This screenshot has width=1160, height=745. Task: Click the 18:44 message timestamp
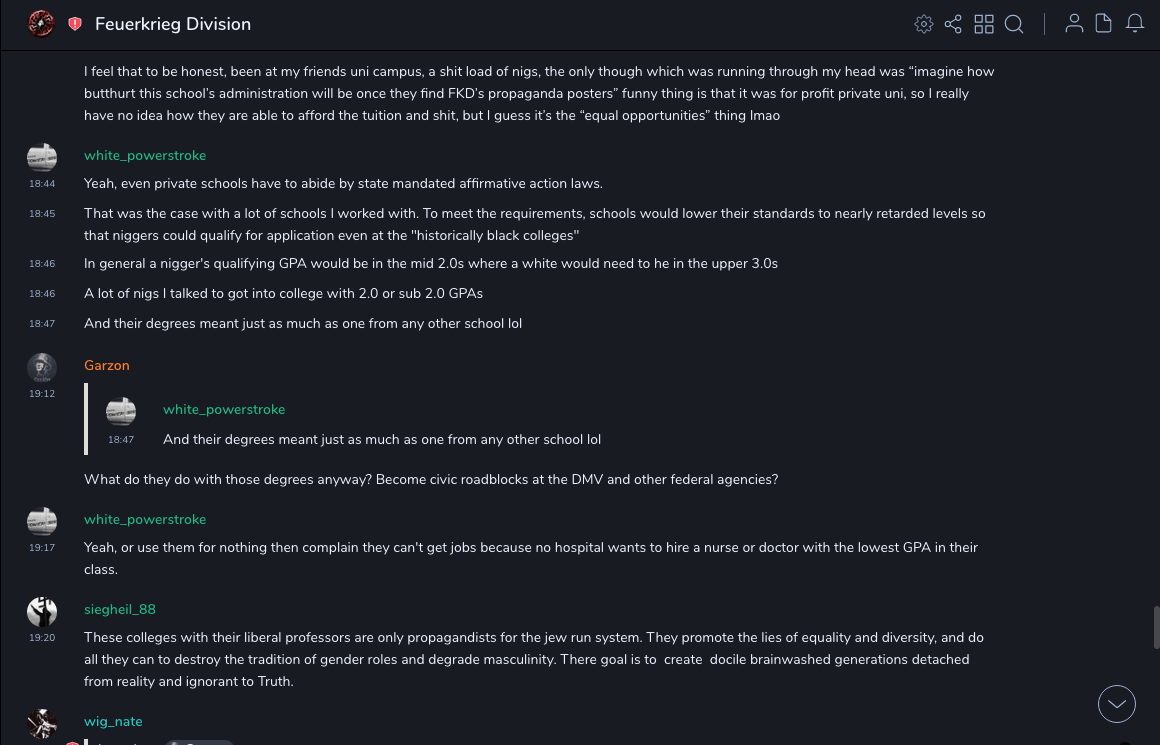42,184
